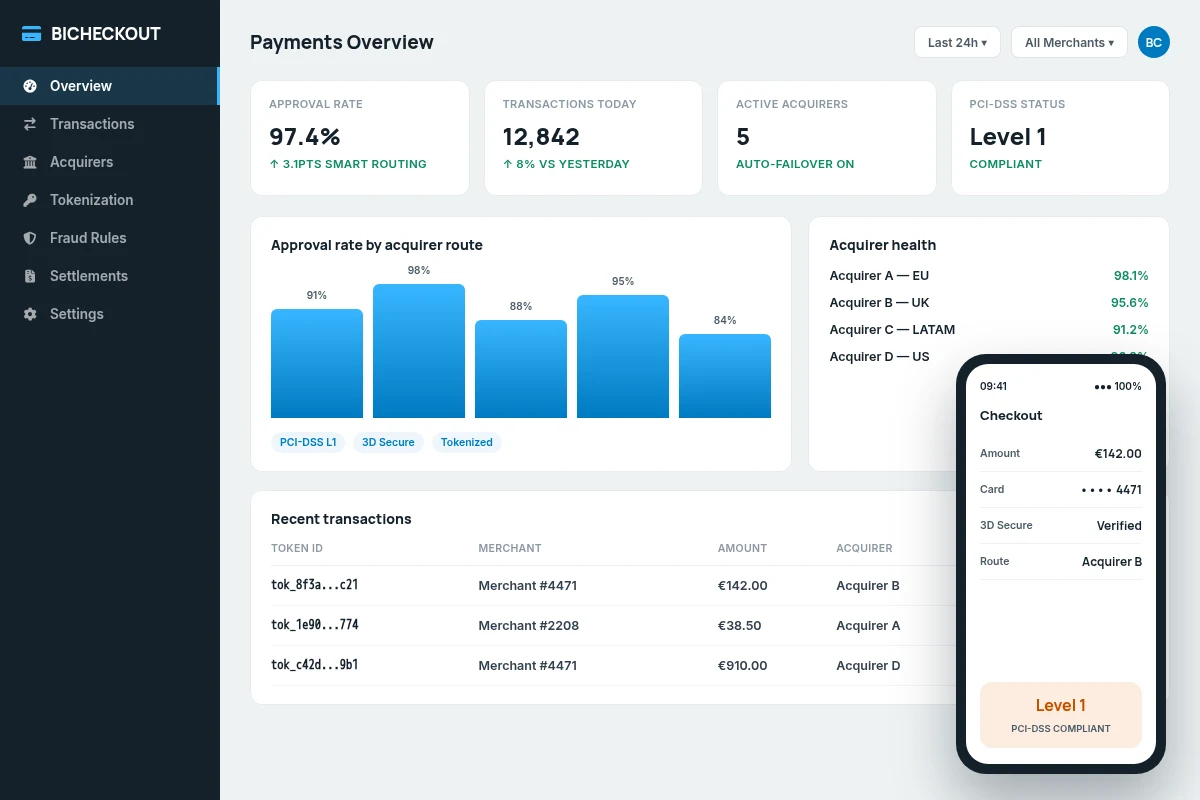This screenshot has height=800, width=1200.
Task: Click the Level 1 PCI-DSS compliant badge on phone
Action: [x=1061, y=715]
